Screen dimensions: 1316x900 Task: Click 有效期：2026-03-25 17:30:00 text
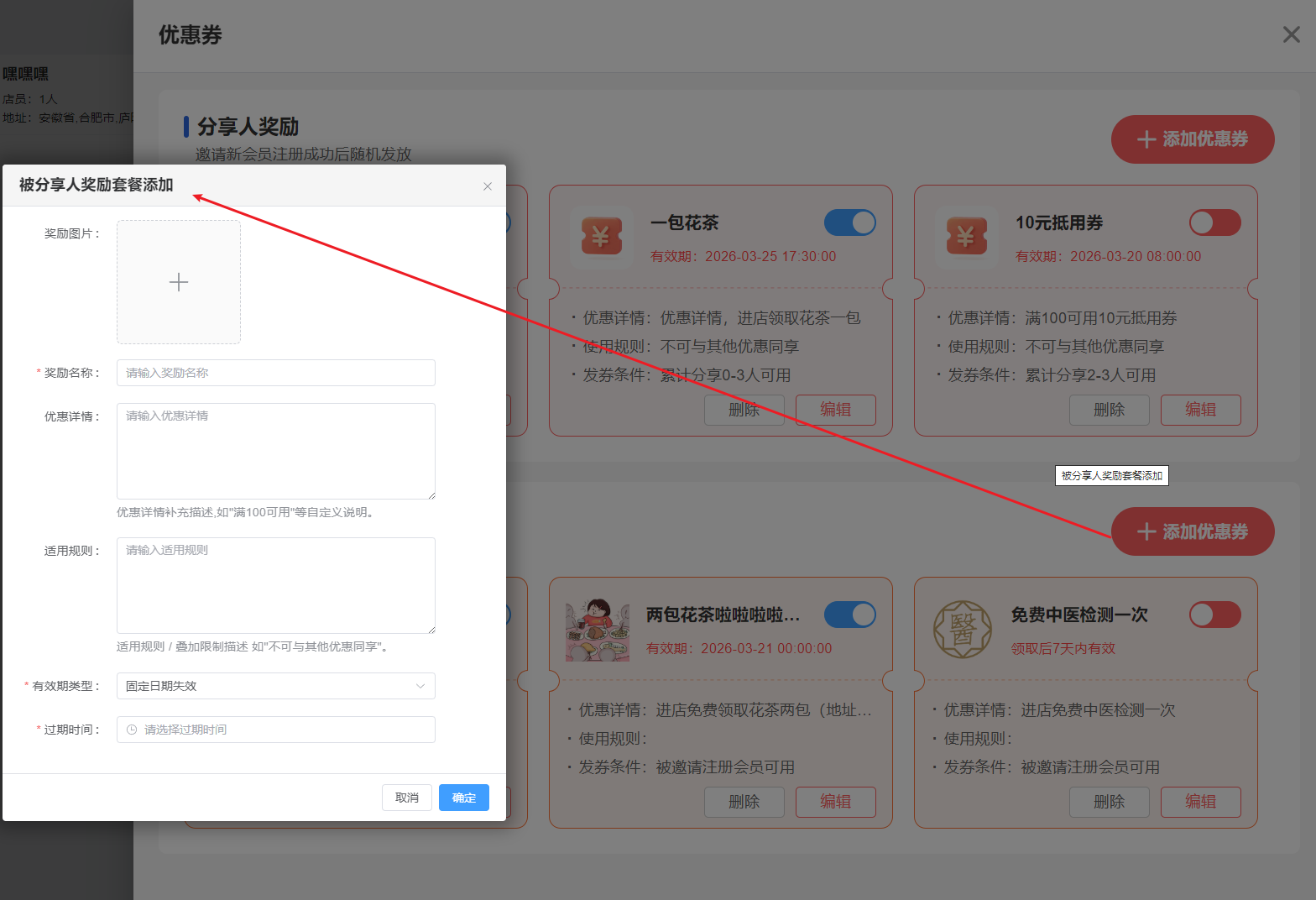click(x=744, y=256)
